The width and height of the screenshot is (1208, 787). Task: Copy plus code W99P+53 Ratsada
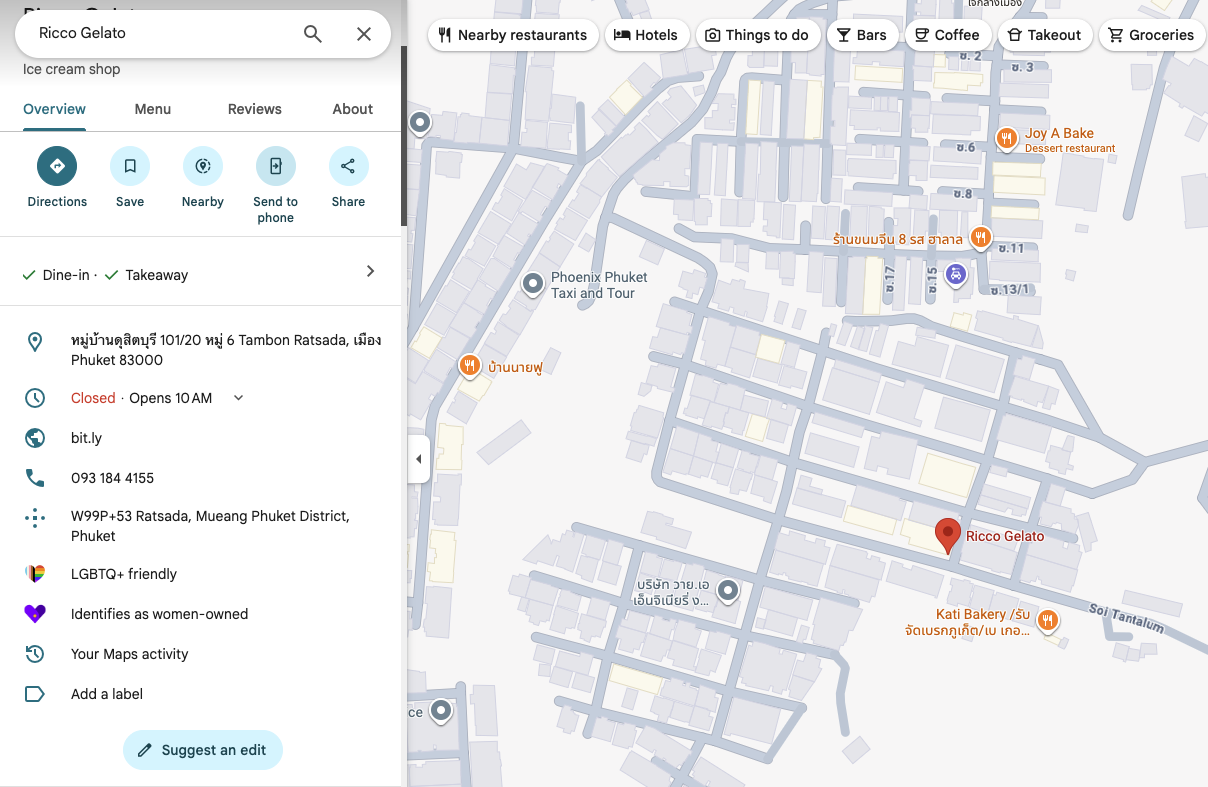pos(210,526)
